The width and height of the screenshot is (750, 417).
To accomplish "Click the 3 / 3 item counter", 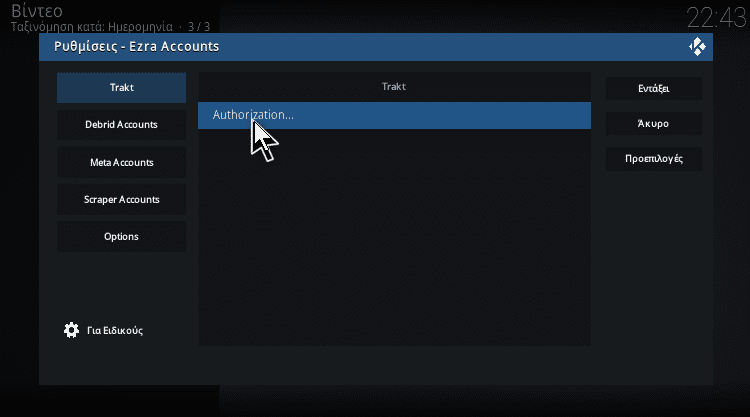I will (x=199, y=27).
